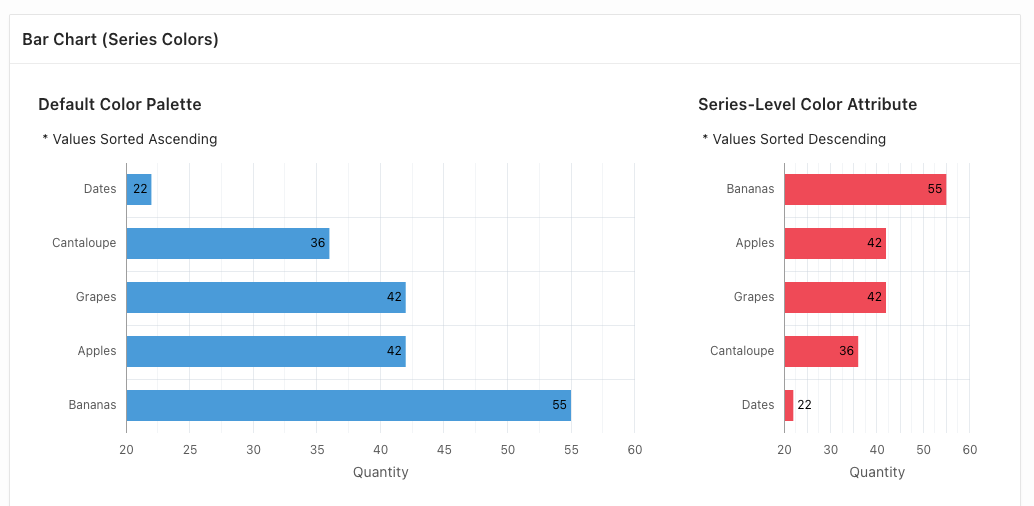1034x506 pixels.
Task: Select the red Grapes bar in right chart
Action: (836, 298)
